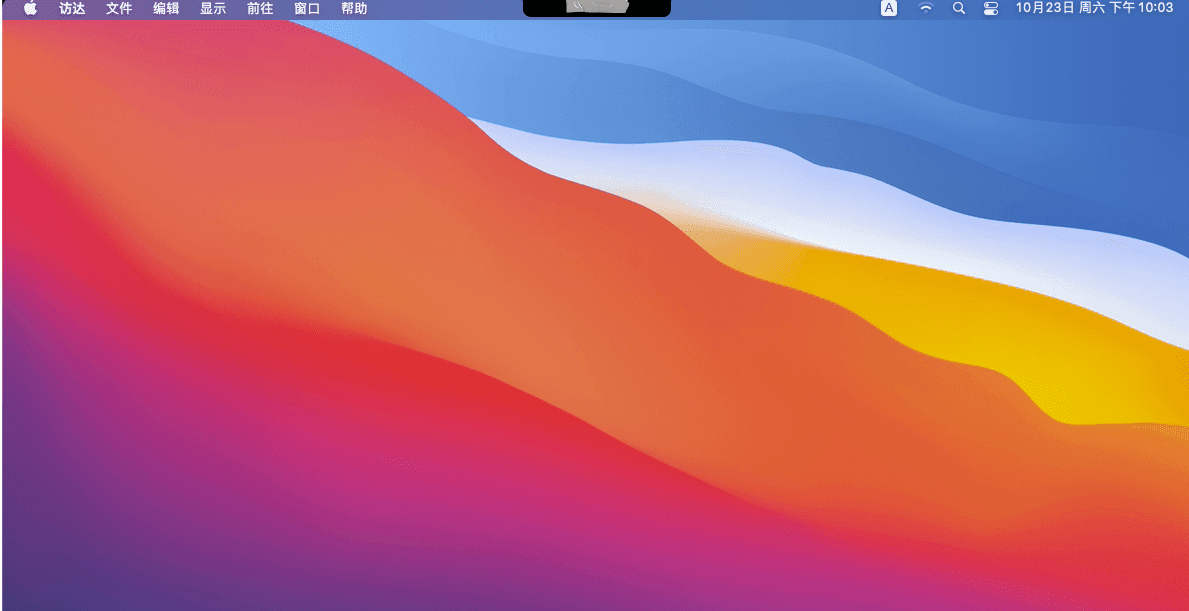Viewport: 1189px width, 611px height.
Task: Open the 前往 menu
Action: (x=260, y=8)
